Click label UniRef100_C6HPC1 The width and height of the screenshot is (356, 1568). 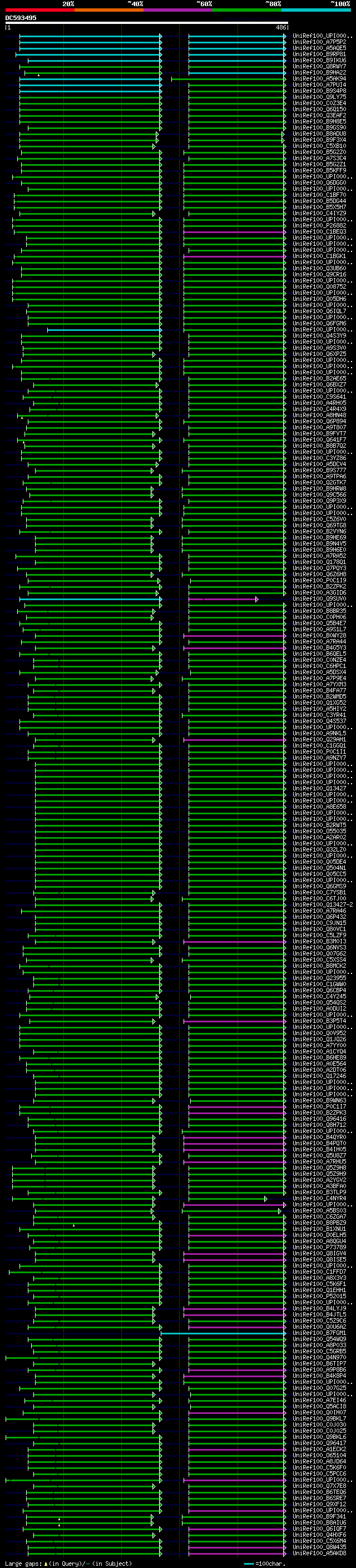[319, 666]
